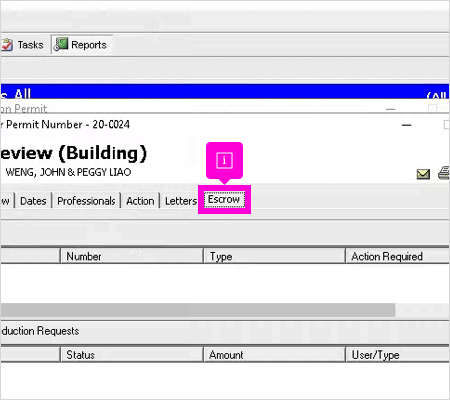The width and height of the screenshot is (450, 400).
Task: Click the envelope email icon
Action: [423, 174]
